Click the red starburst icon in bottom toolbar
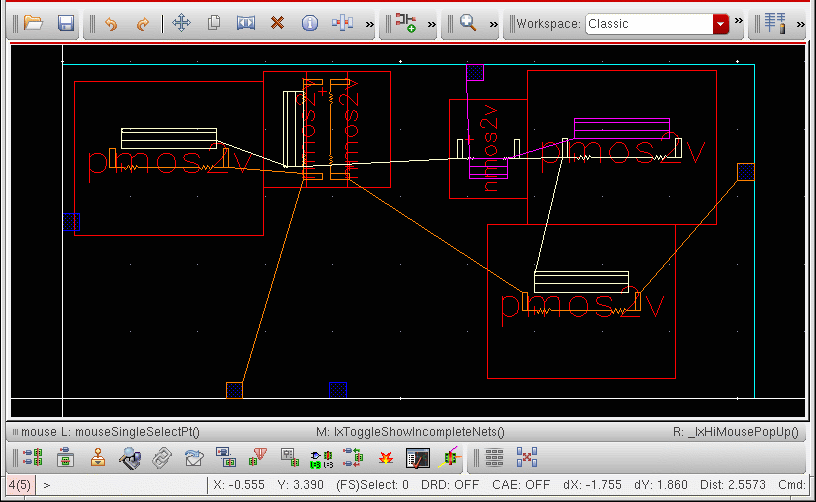 click(x=386, y=459)
